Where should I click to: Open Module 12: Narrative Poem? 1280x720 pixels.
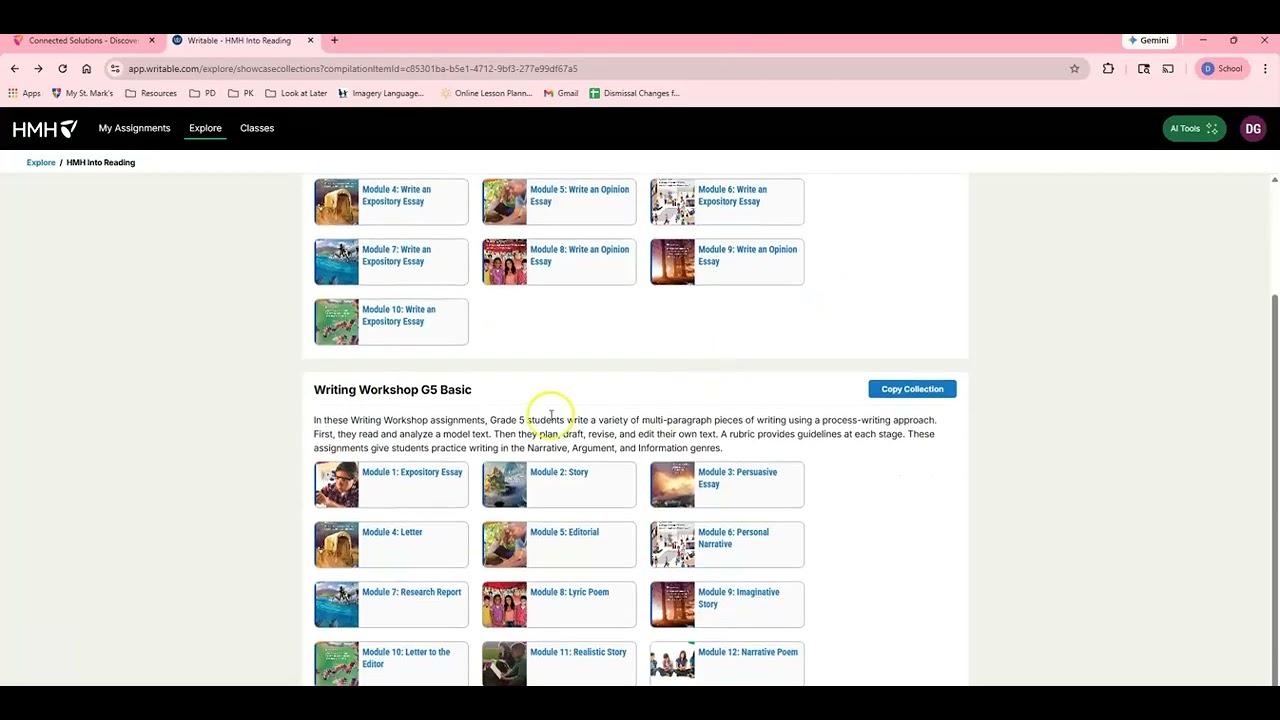tap(727, 664)
